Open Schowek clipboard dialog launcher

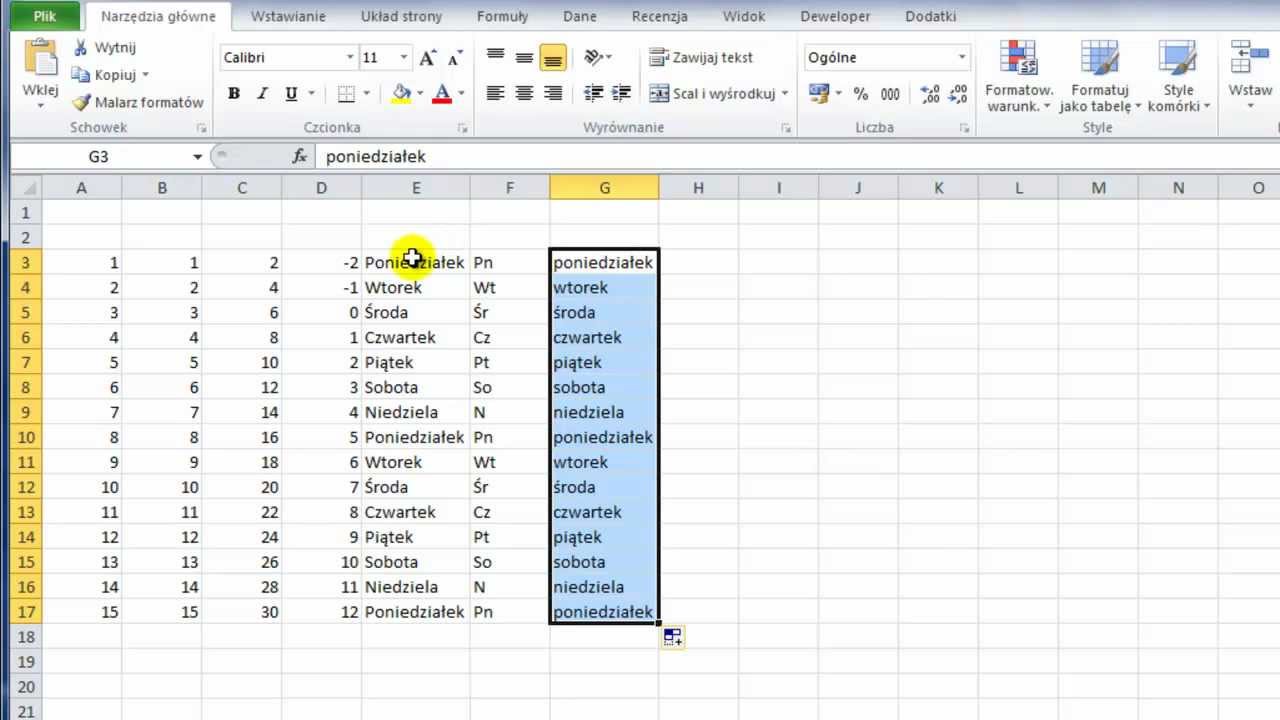pyautogui.click(x=201, y=128)
